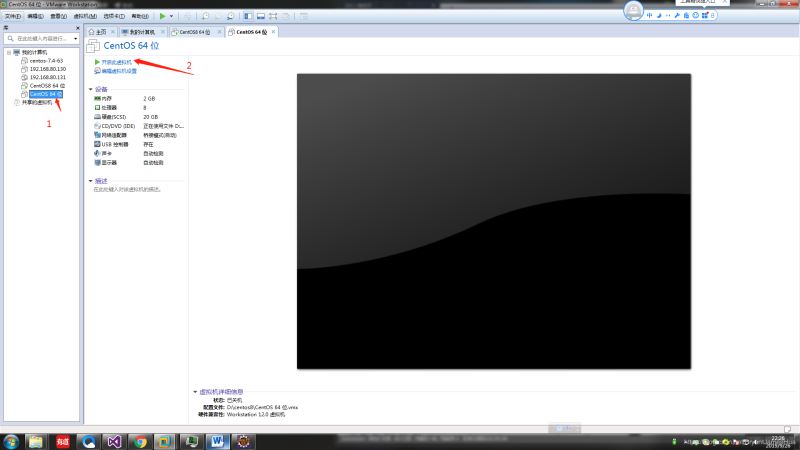Open the File (文件) menu

pyautogui.click(x=12, y=16)
